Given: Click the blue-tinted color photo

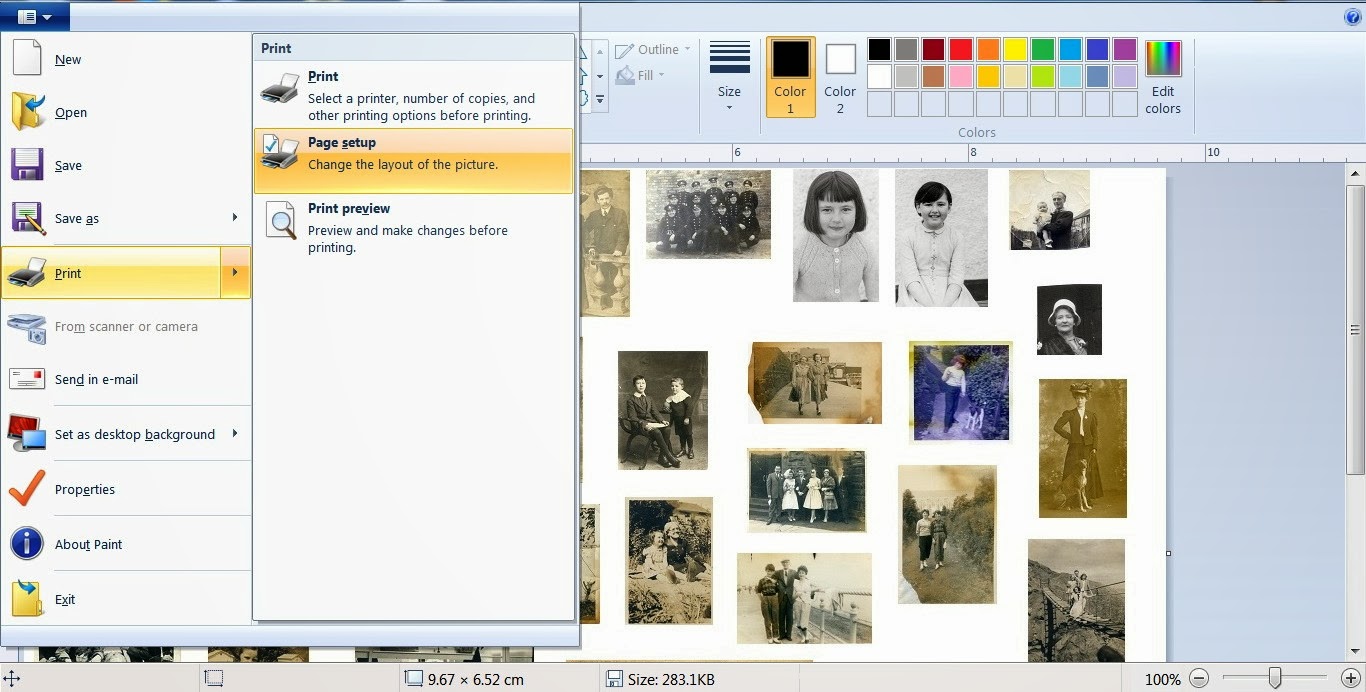Looking at the screenshot, I should (x=960, y=391).
